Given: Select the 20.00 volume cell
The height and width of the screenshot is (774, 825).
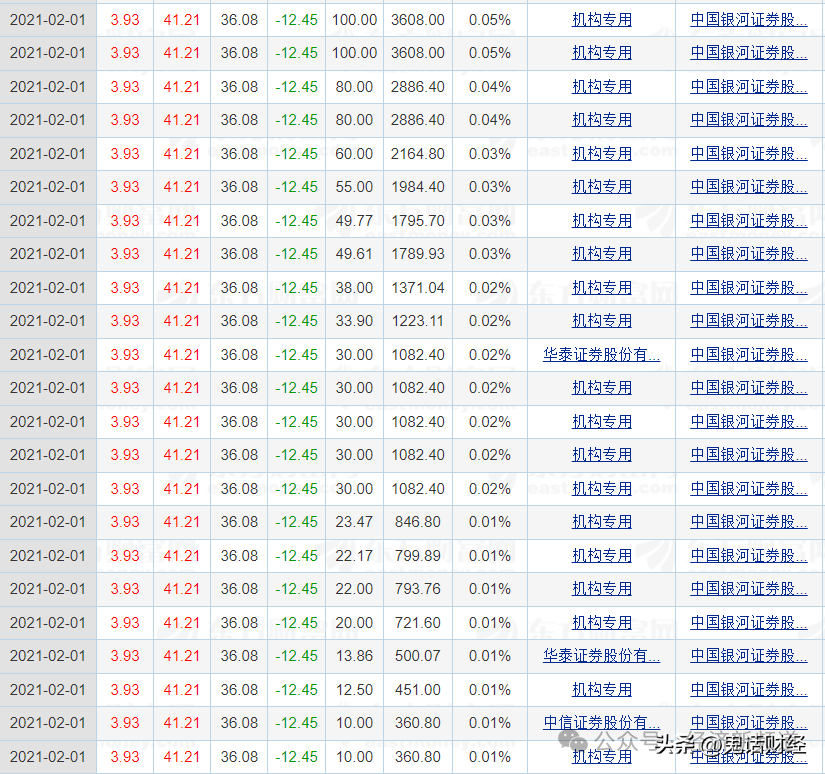Looking at the screenshot, I should (x=354, y=622).
